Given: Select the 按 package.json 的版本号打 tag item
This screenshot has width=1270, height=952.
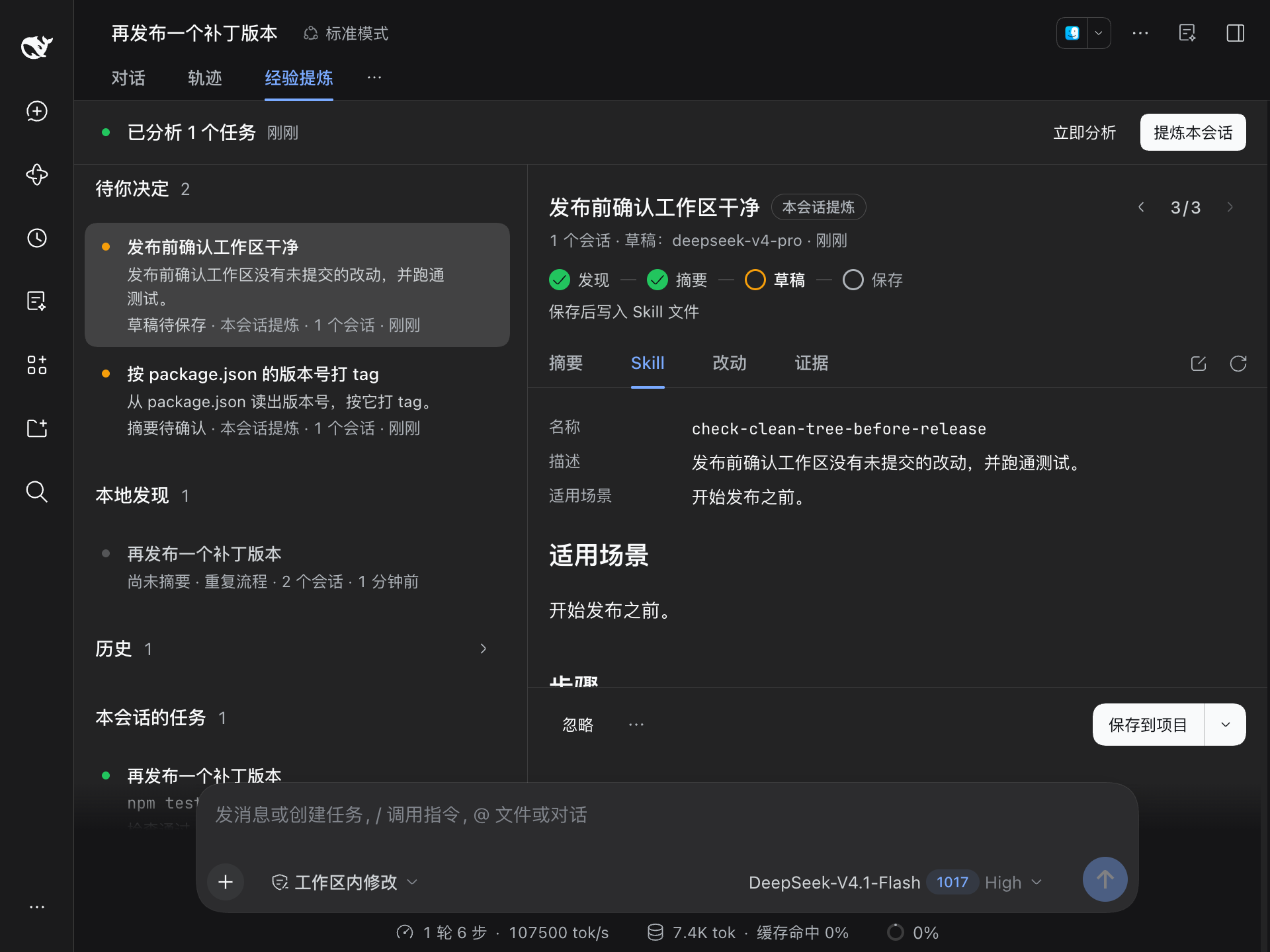Looking at the screenshot, I should point(297,401).
